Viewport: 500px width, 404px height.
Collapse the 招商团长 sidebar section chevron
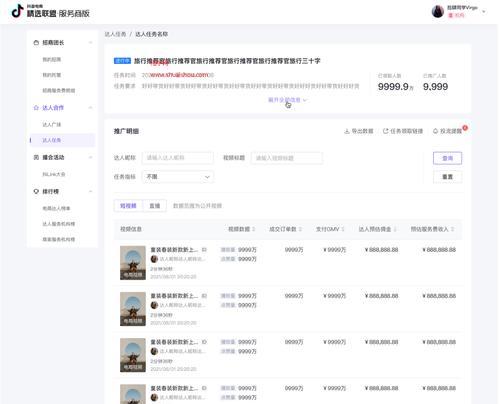(90, 43)
